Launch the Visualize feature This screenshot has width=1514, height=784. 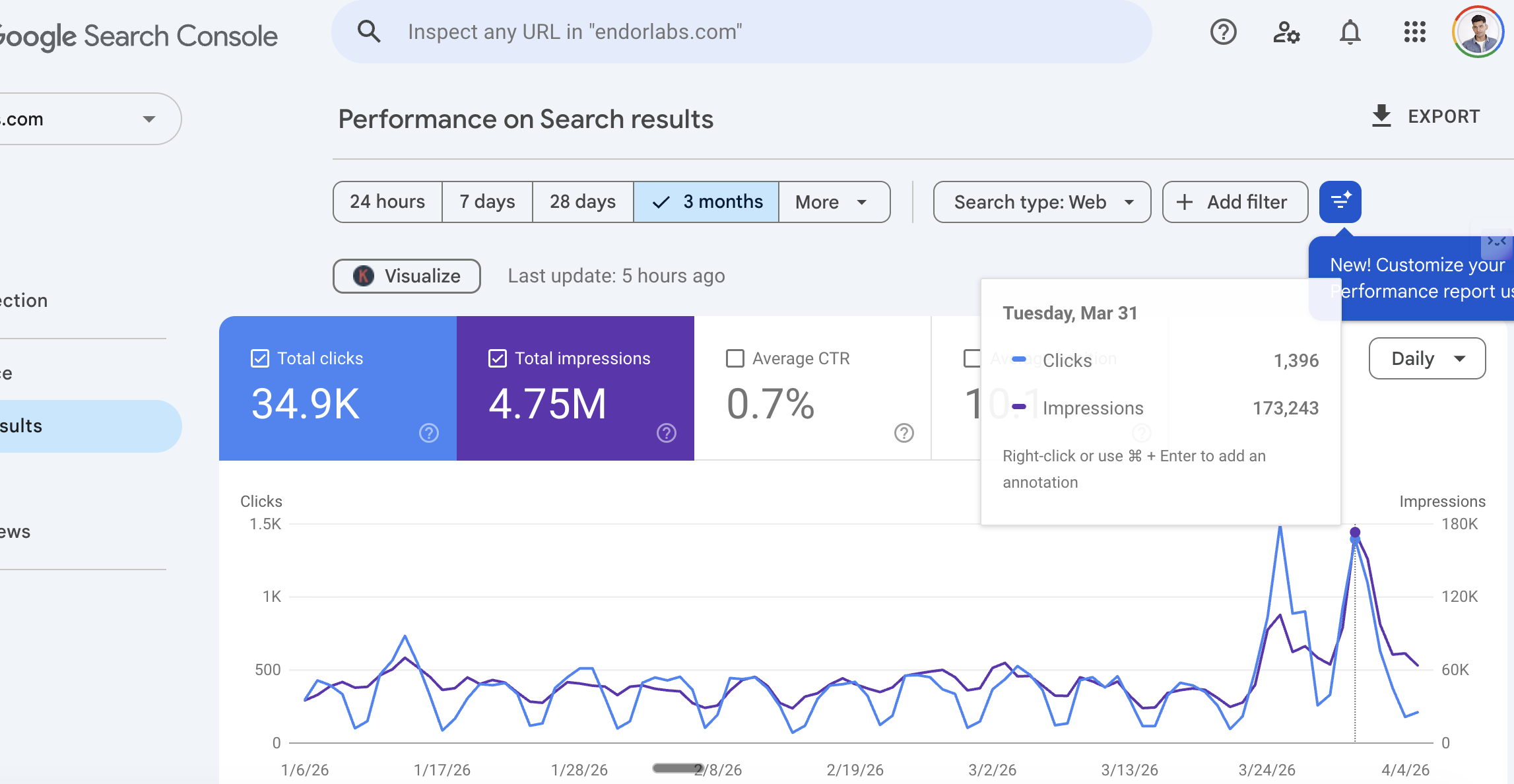click(406, 276)
